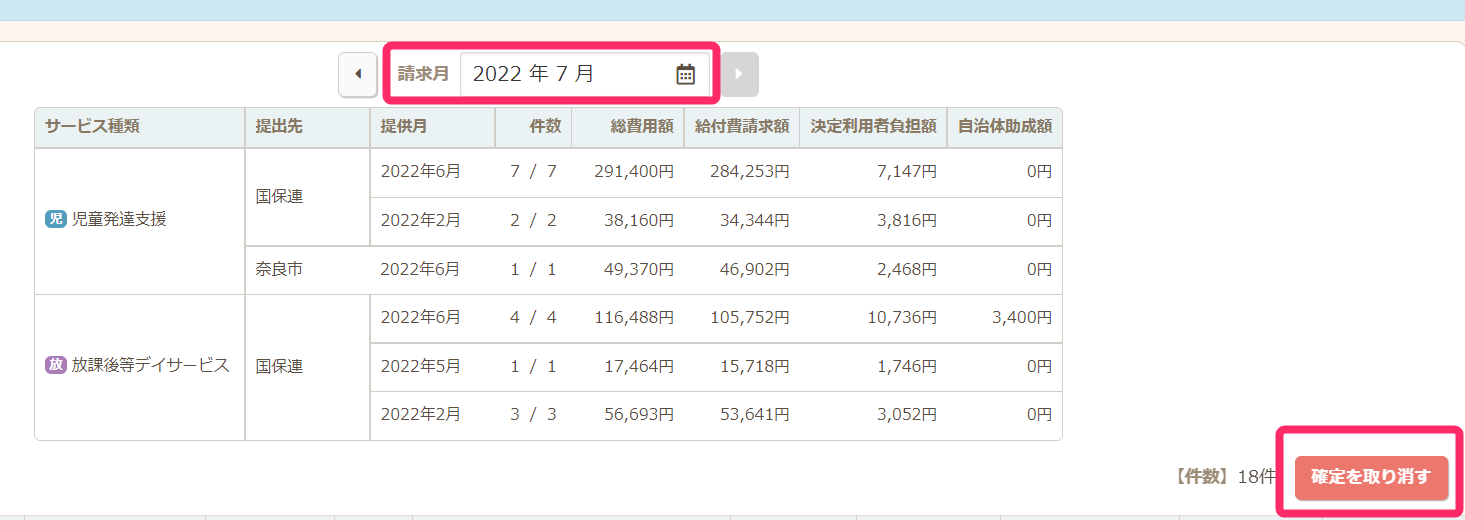Go to the previous billing month arrow
Viewport: 1465px width, 520px height.
tap(358, 75)
